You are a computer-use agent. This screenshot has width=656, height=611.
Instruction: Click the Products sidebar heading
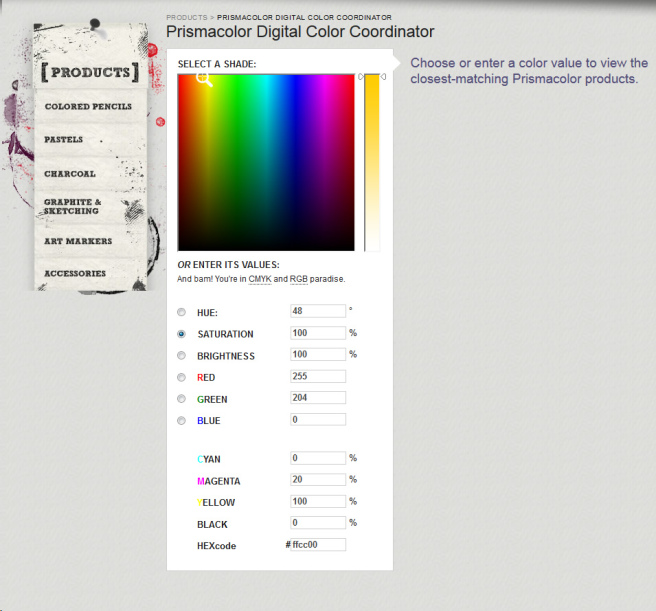[90, 72]
